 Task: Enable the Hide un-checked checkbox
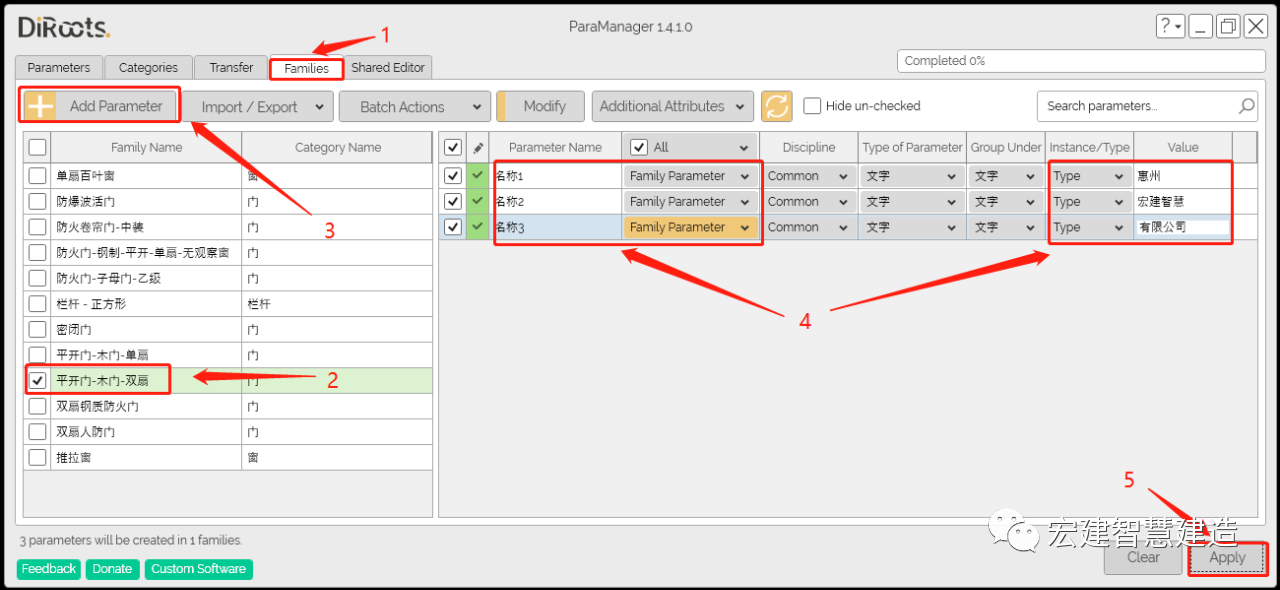[813, 106]
